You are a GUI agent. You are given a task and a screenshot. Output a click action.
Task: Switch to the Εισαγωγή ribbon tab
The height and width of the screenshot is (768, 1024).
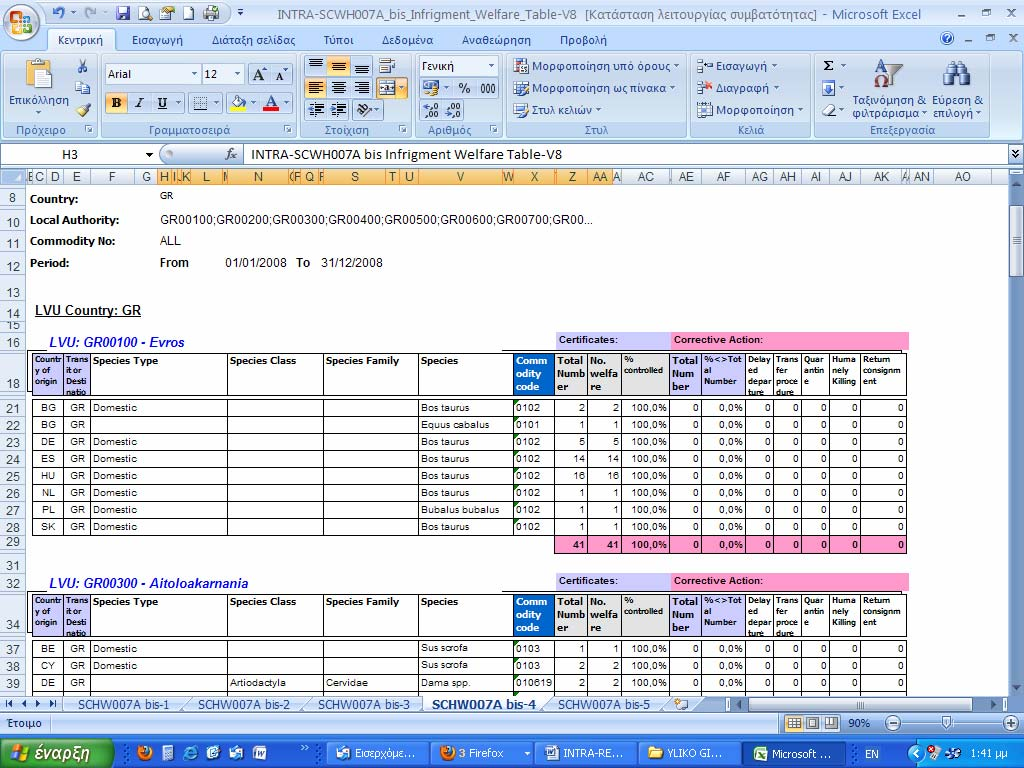point(157,40)
